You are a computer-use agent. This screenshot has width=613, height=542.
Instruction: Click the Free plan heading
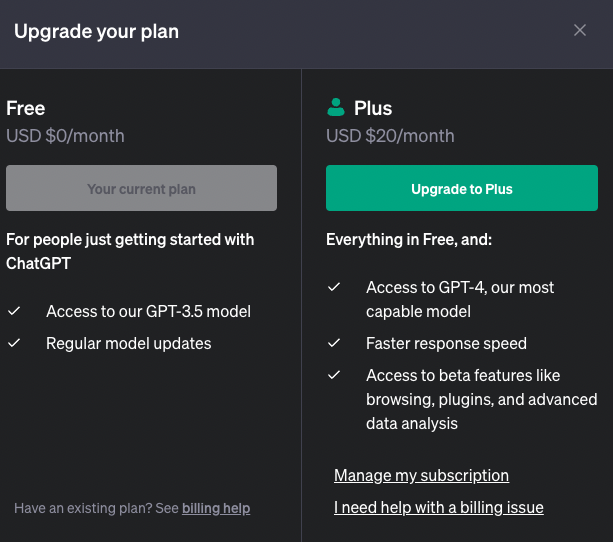(26, 108)
